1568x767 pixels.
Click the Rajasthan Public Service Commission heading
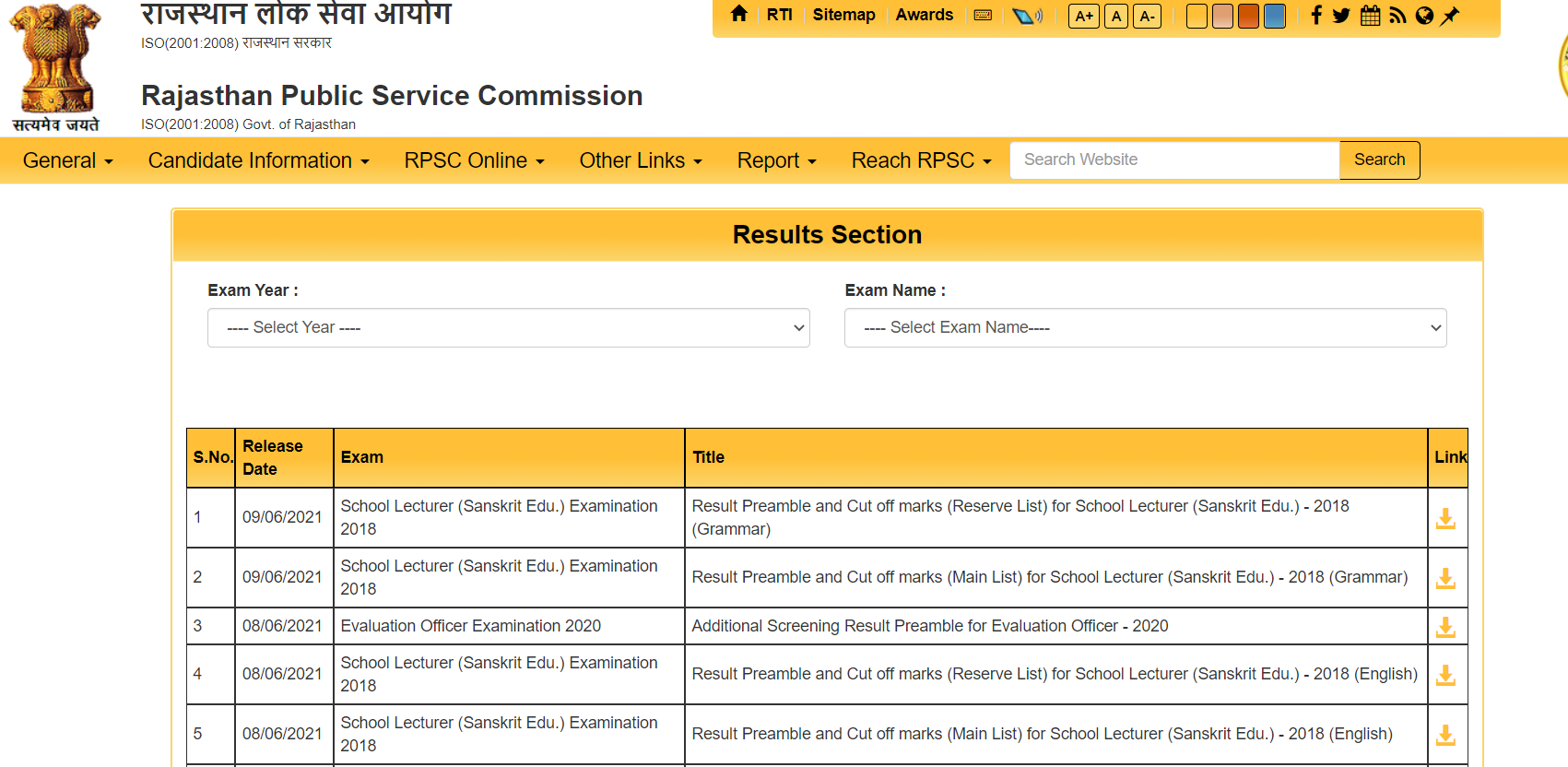click(392, 96)
